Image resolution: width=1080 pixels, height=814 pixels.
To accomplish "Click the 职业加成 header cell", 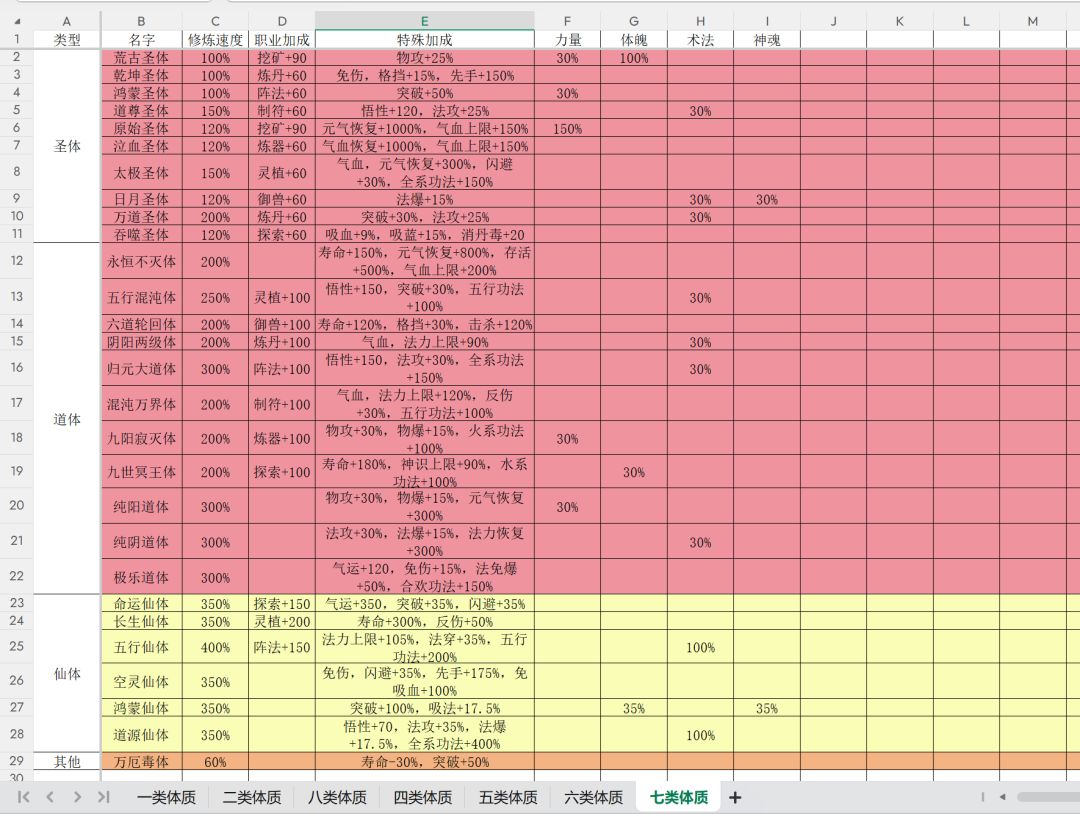I will click(x=282, y=40).
